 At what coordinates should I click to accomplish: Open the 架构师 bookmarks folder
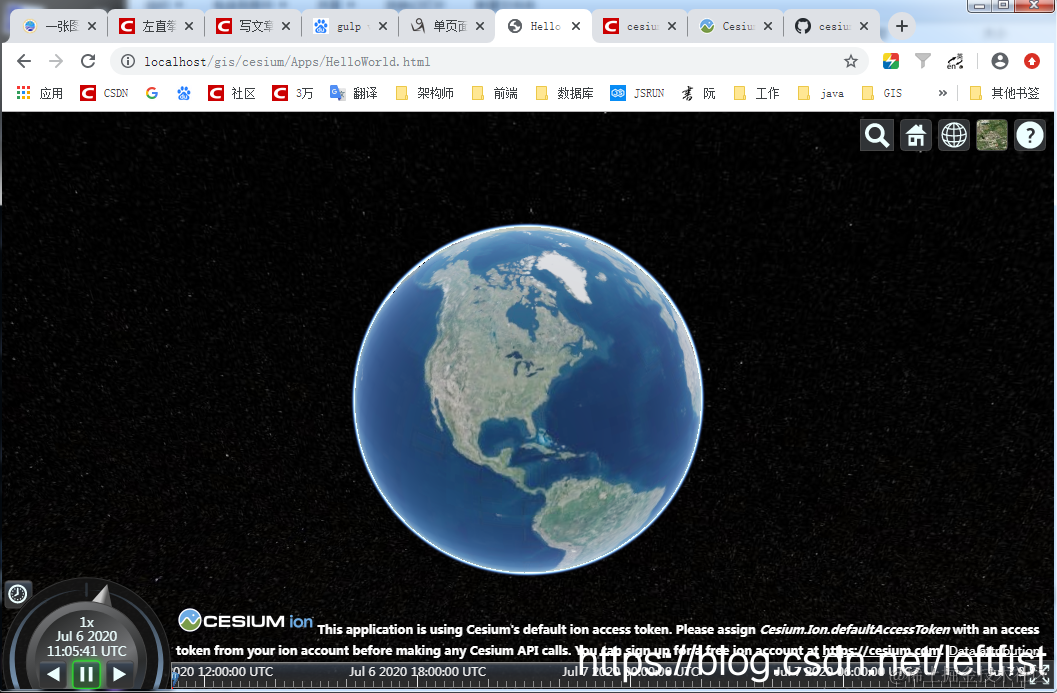click(x=425, y=93)
